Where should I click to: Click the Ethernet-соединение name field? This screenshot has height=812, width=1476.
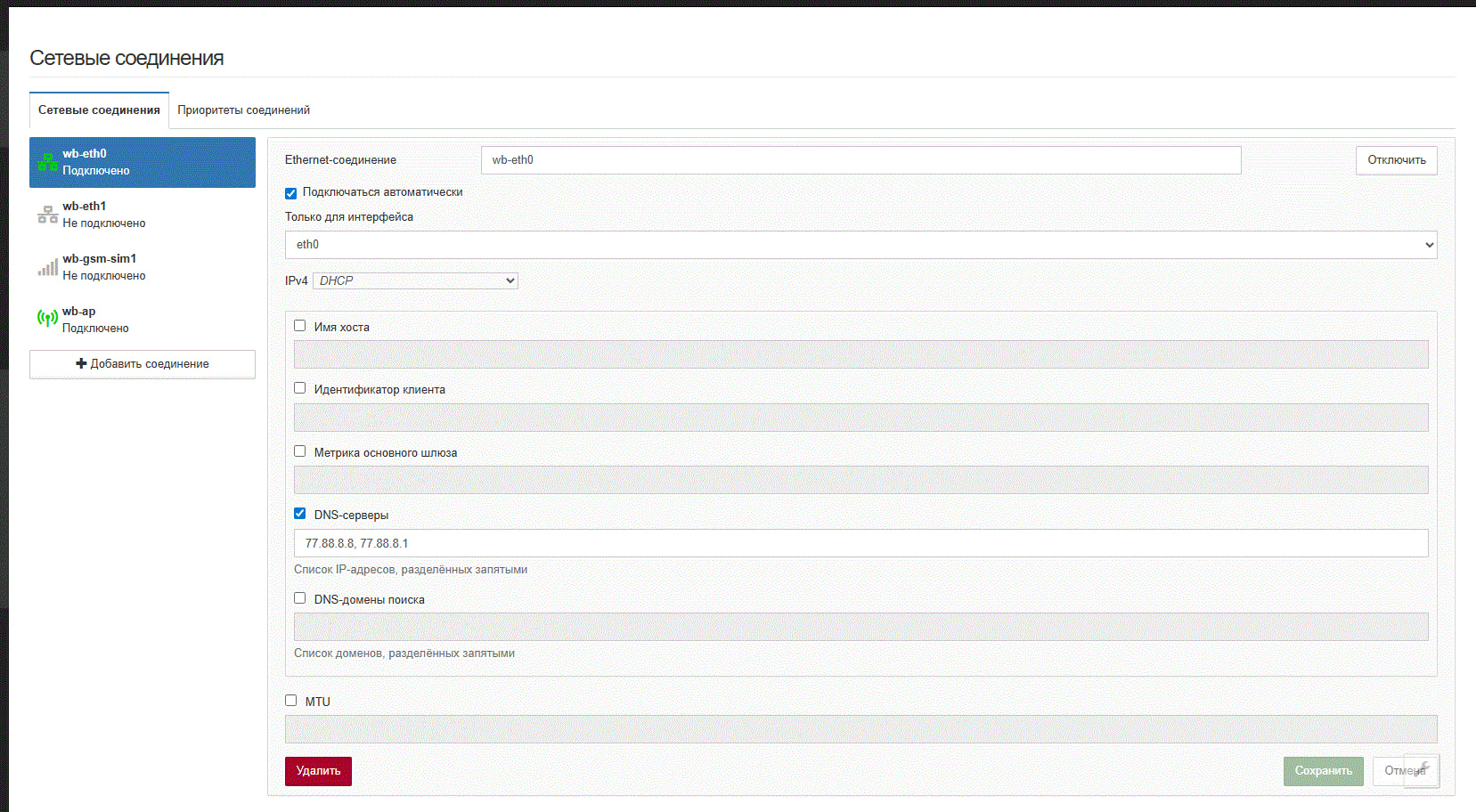pyautogui.click(x=860, y=160)
